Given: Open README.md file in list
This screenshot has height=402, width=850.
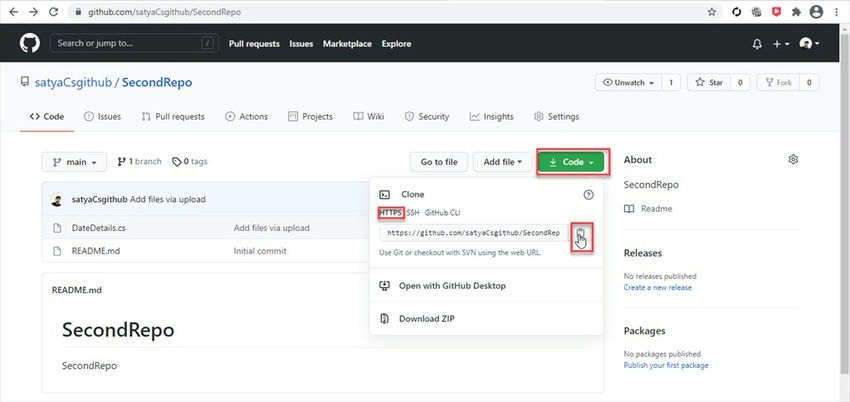Looking at the screenshot, I should tap(94, 251).
